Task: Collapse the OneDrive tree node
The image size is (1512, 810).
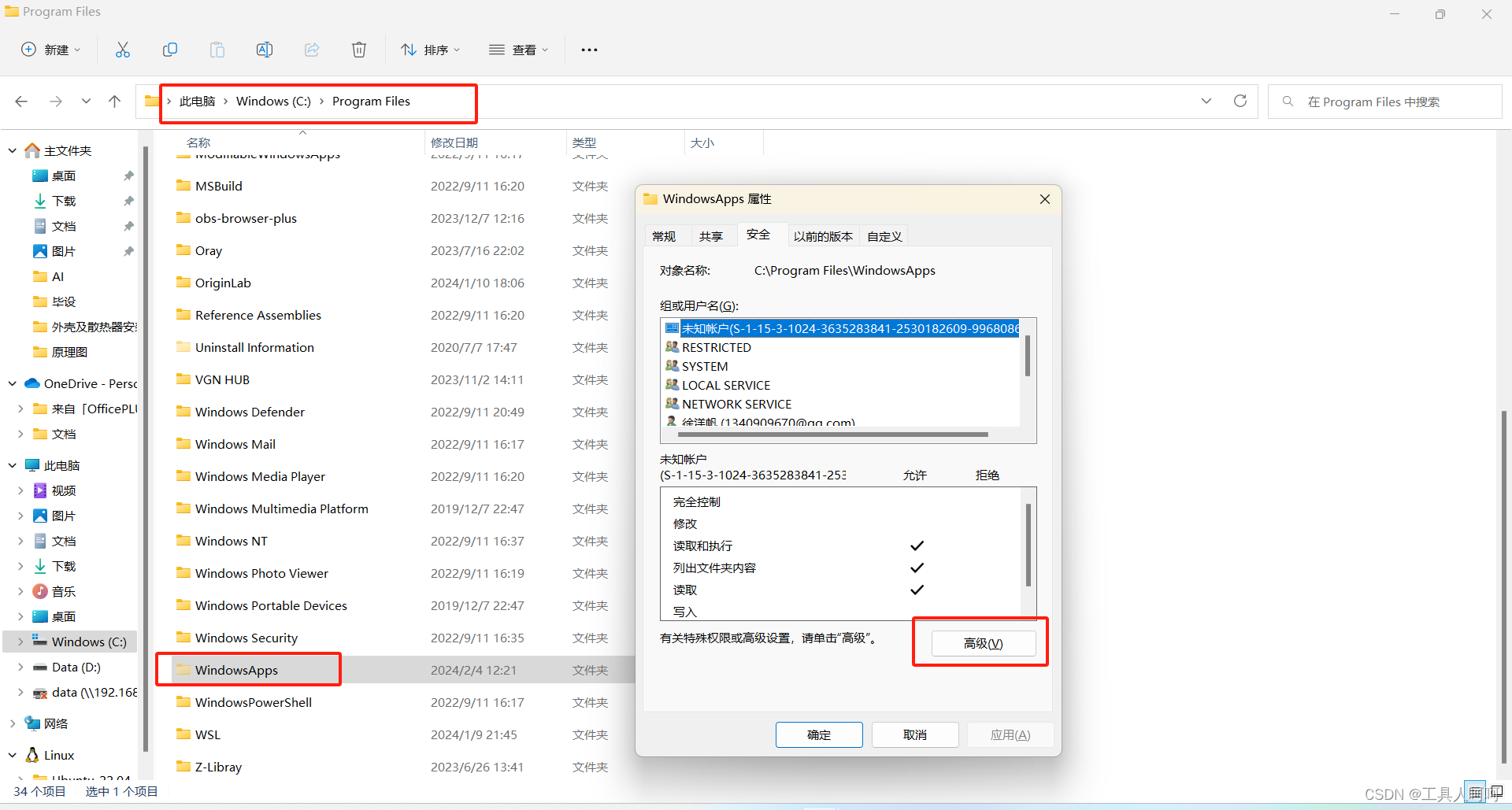Action: tap(13, 383)
